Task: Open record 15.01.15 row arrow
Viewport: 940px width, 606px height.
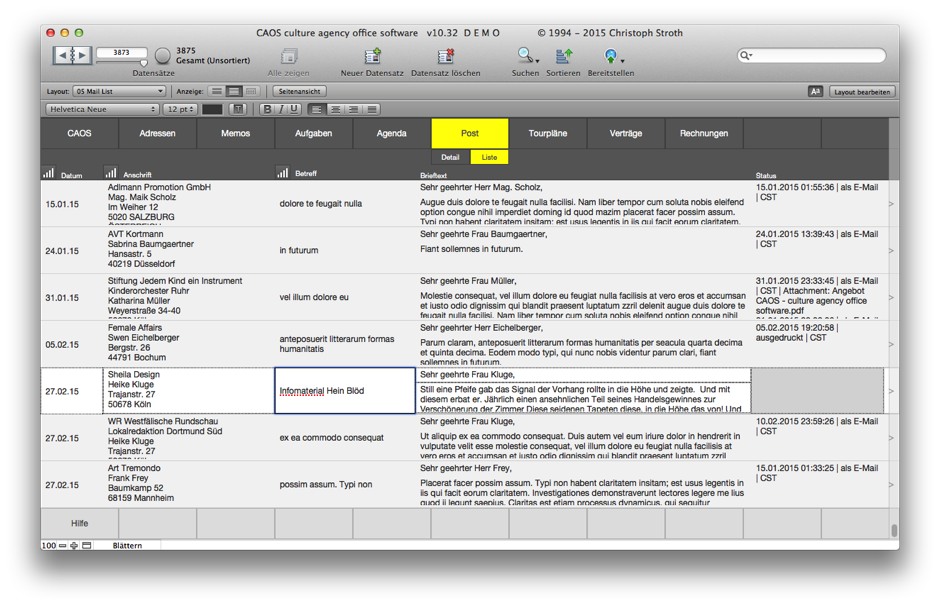Action: coord(891,204)
